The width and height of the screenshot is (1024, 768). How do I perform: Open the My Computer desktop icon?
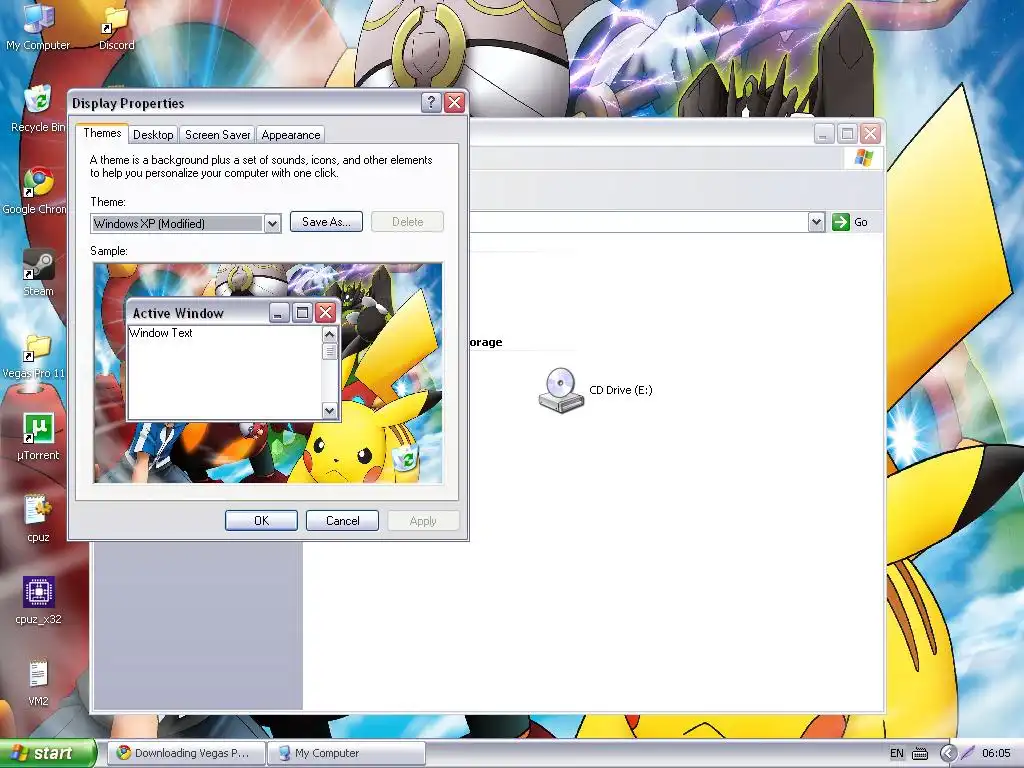[x=38, y=26]
